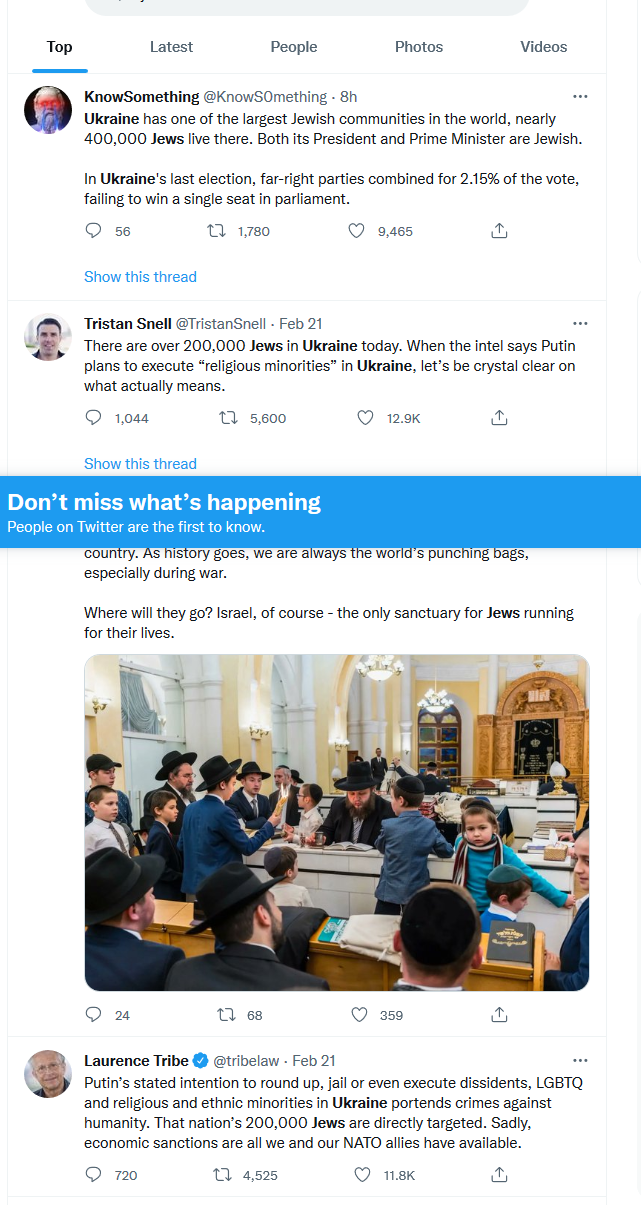Reply to KnowSomething's tweet

pos(94,231)
